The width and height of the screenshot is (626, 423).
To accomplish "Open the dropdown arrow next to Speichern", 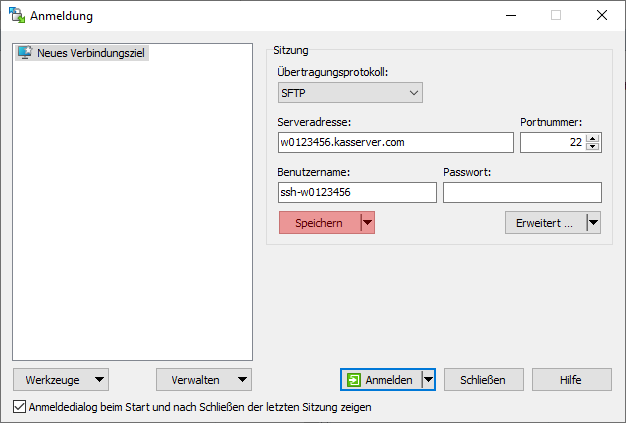I will point(367,223).
